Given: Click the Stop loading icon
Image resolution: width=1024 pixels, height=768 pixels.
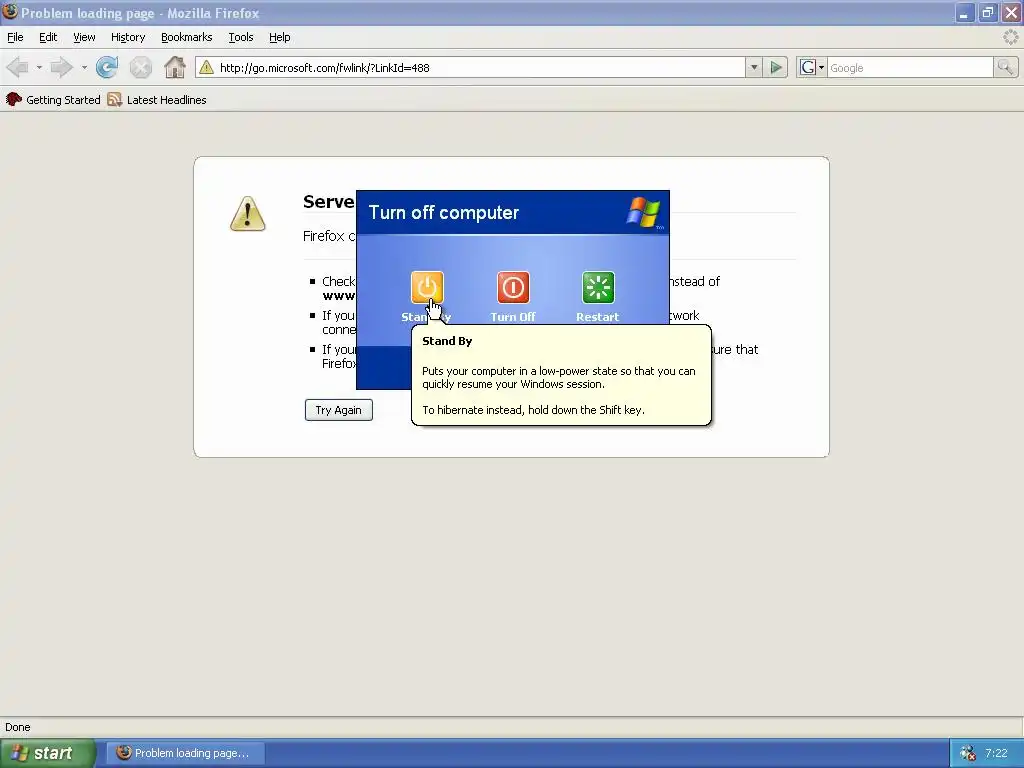Looking at the screenshot, I should (x=140, y=67).
